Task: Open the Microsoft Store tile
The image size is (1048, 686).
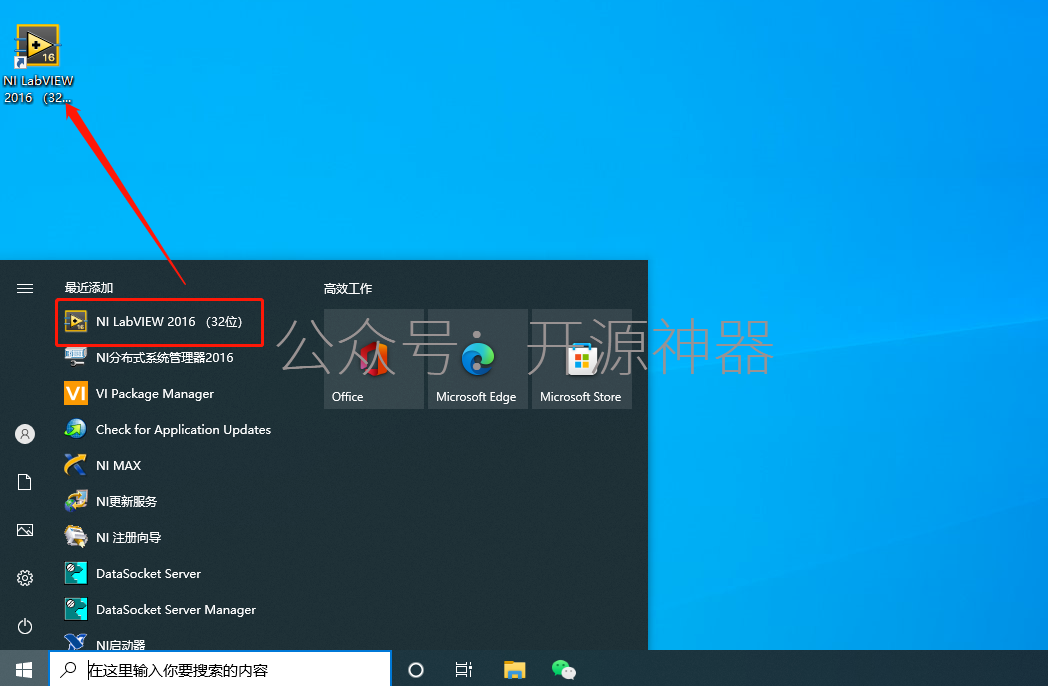Action: [581, 358]
